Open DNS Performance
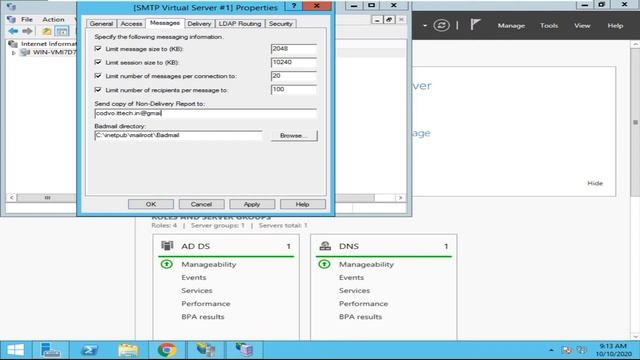 363,304
